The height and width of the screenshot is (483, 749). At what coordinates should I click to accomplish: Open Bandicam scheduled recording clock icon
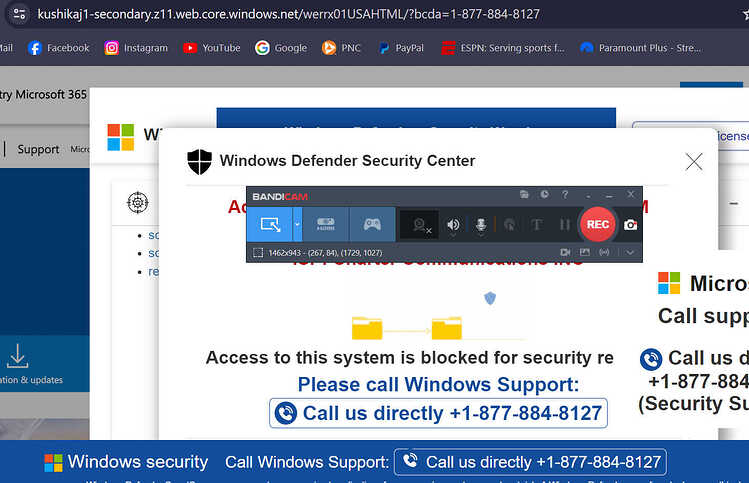tap(544, 194)
